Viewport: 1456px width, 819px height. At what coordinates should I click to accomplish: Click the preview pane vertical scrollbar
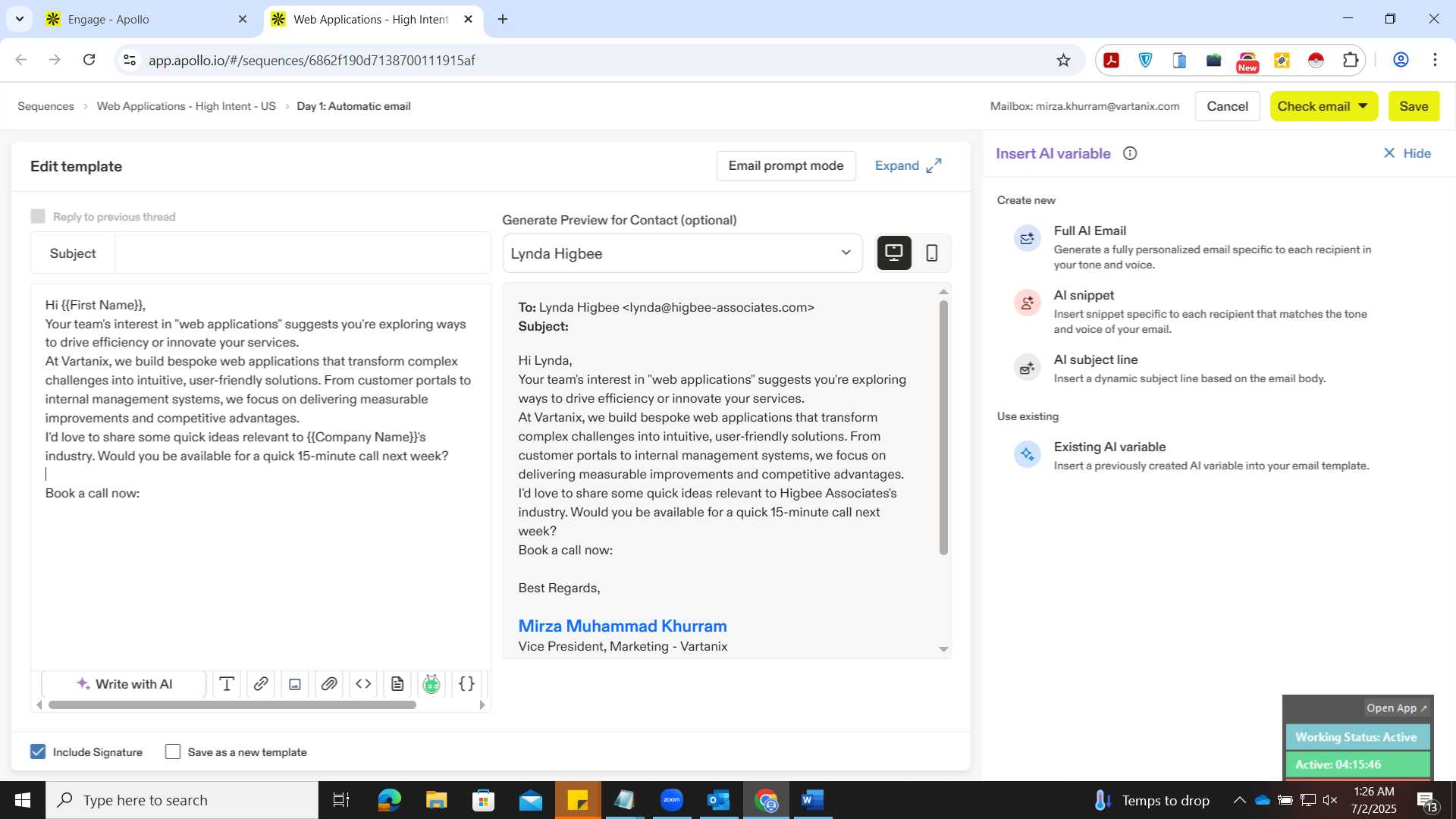943,428
